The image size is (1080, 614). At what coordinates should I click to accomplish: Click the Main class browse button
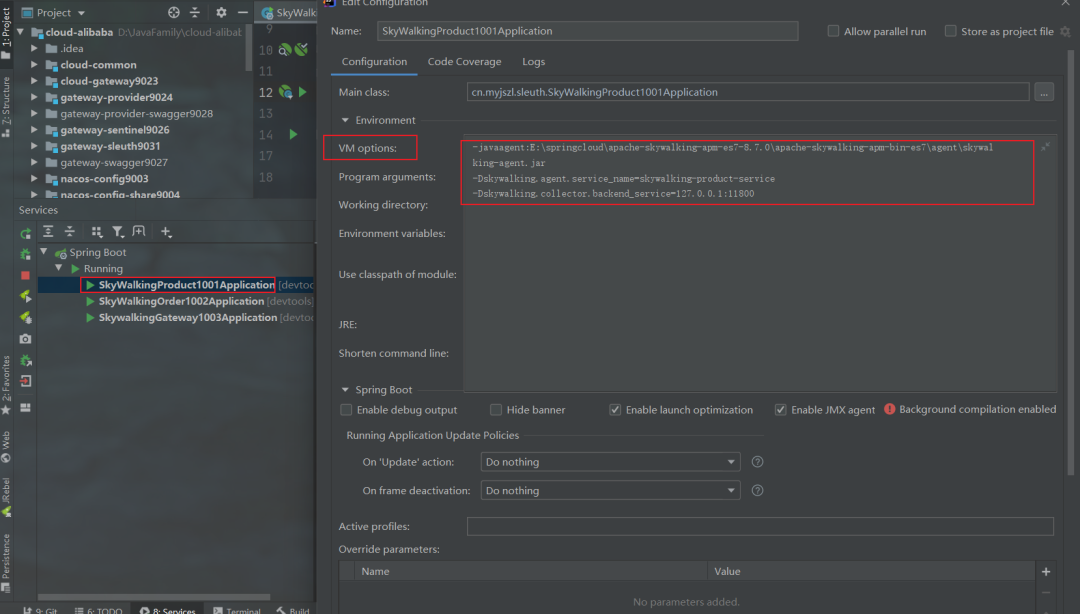point(1044,92)
